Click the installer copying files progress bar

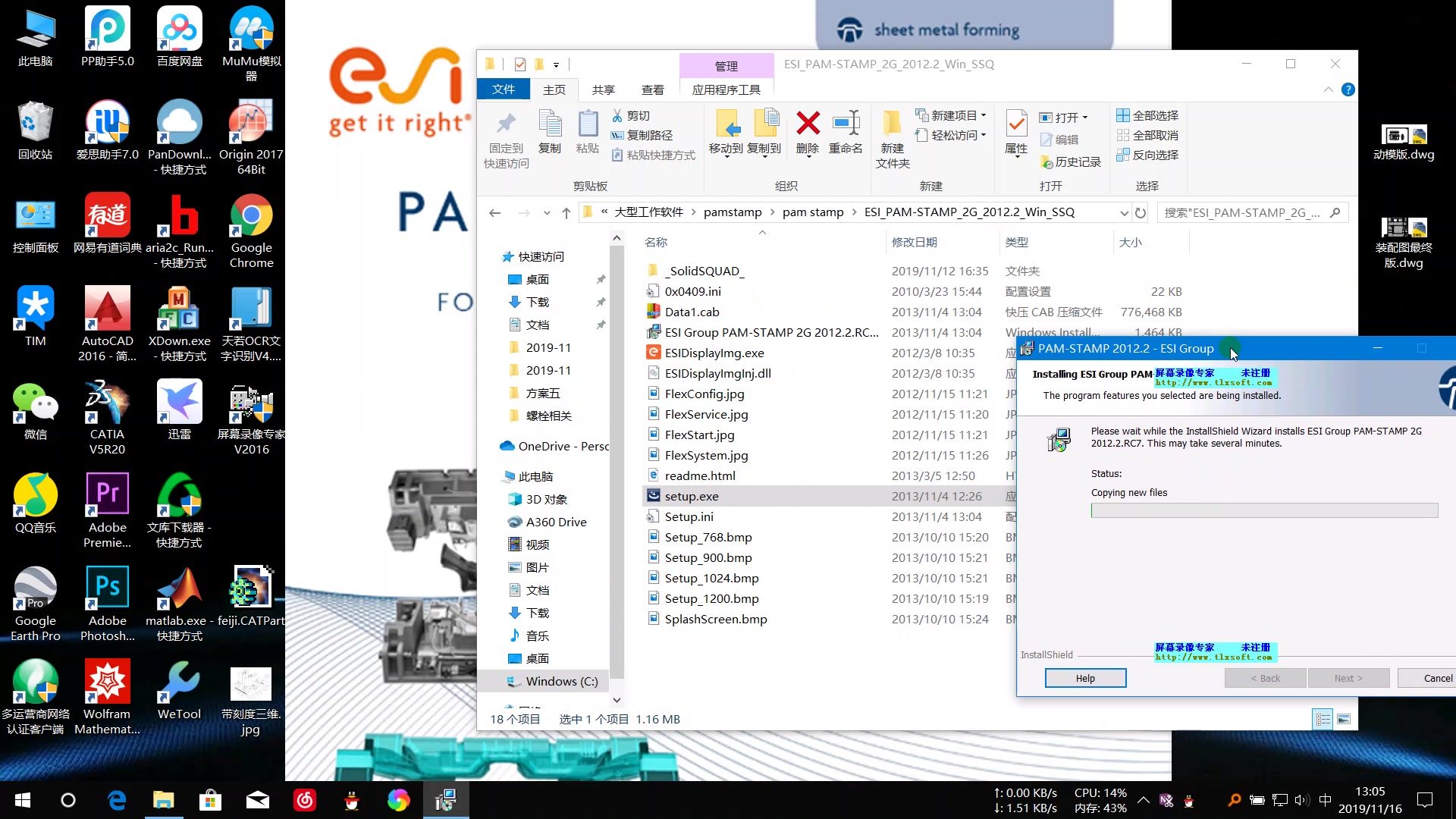pos(1264,510)
